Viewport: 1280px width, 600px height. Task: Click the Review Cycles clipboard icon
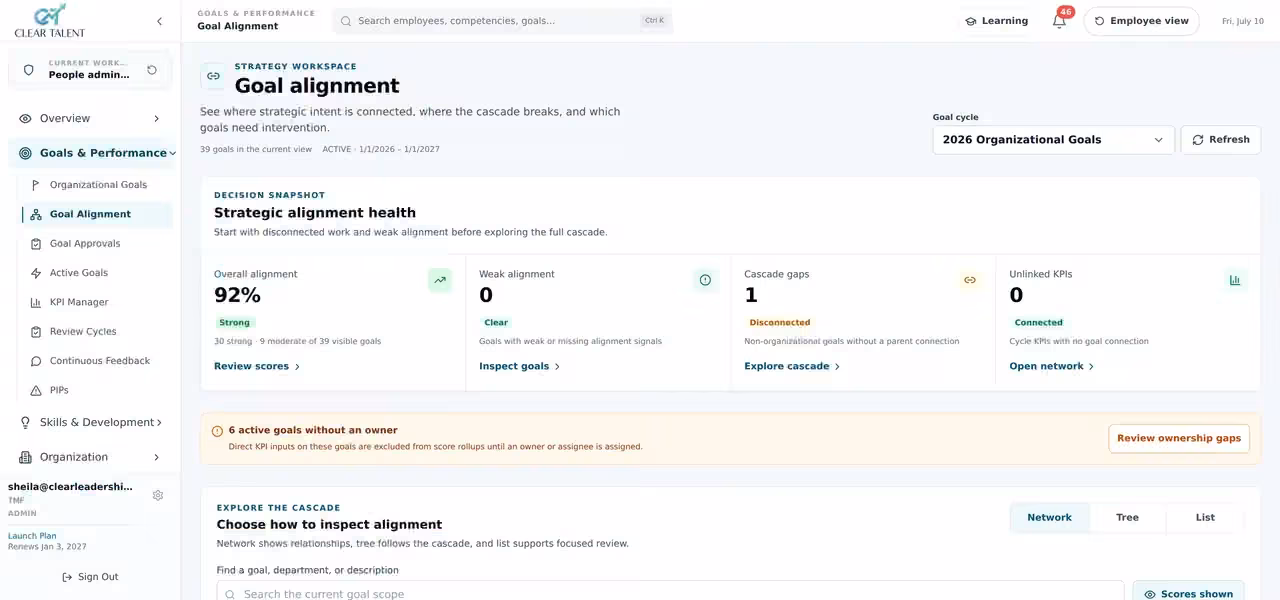click(36, 332)
